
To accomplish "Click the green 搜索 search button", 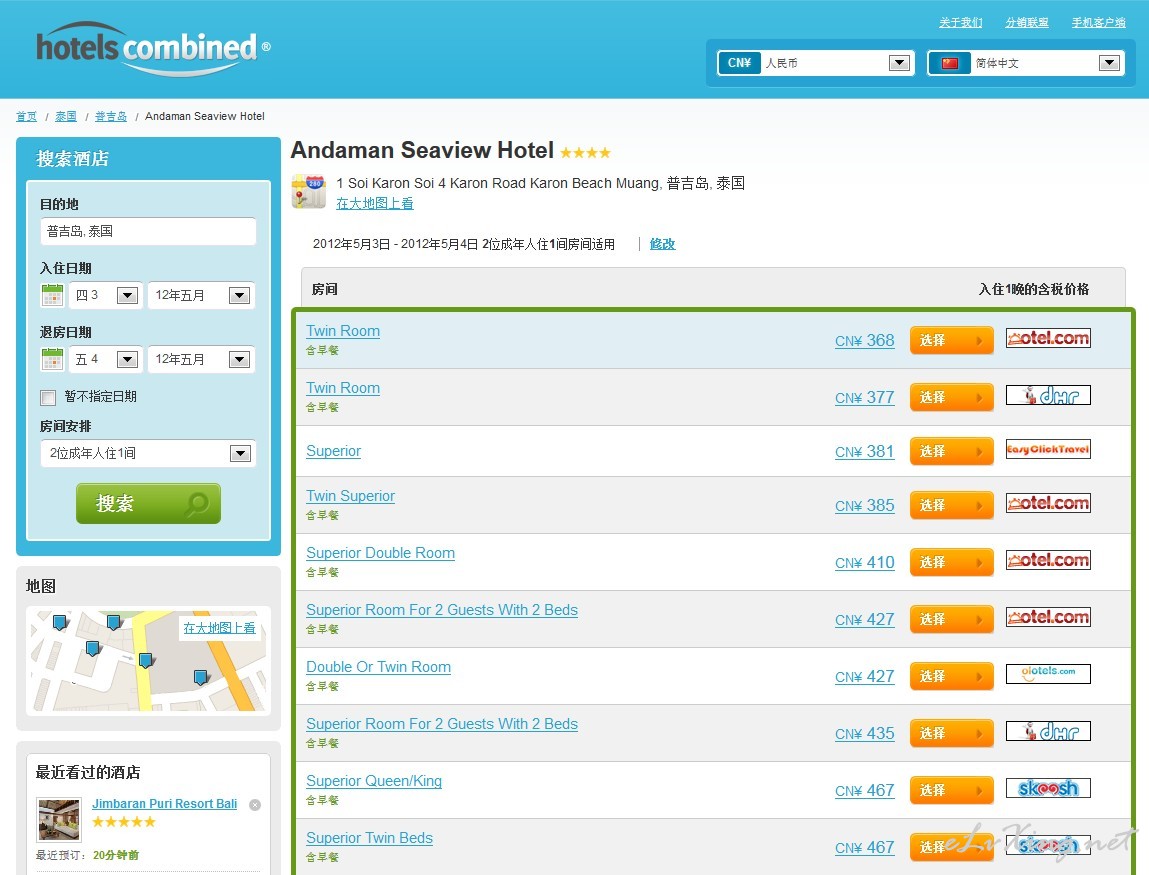I will (148, 503).
